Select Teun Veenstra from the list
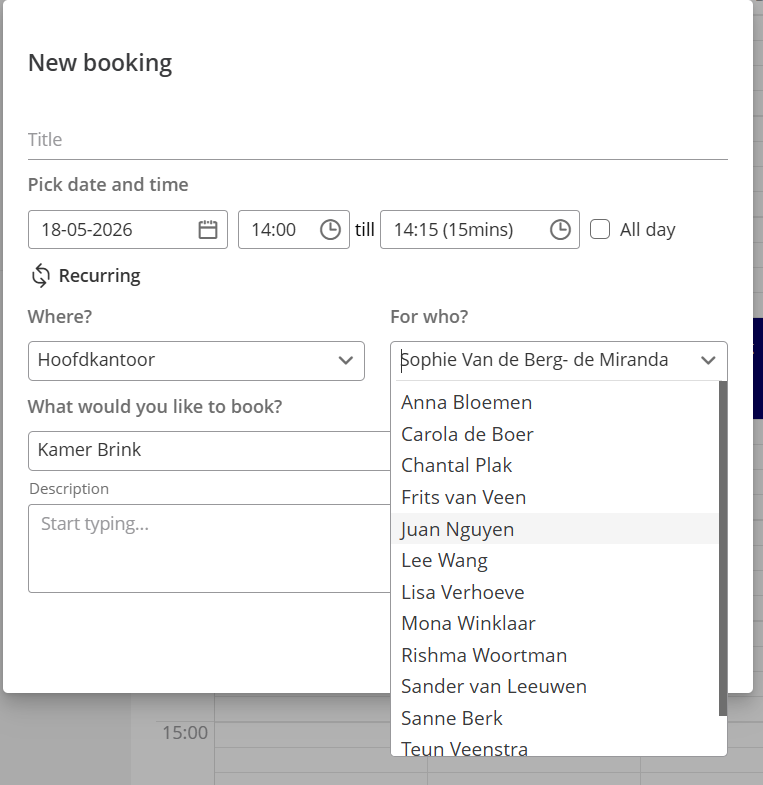763x785 pixels. pos(555,746)
